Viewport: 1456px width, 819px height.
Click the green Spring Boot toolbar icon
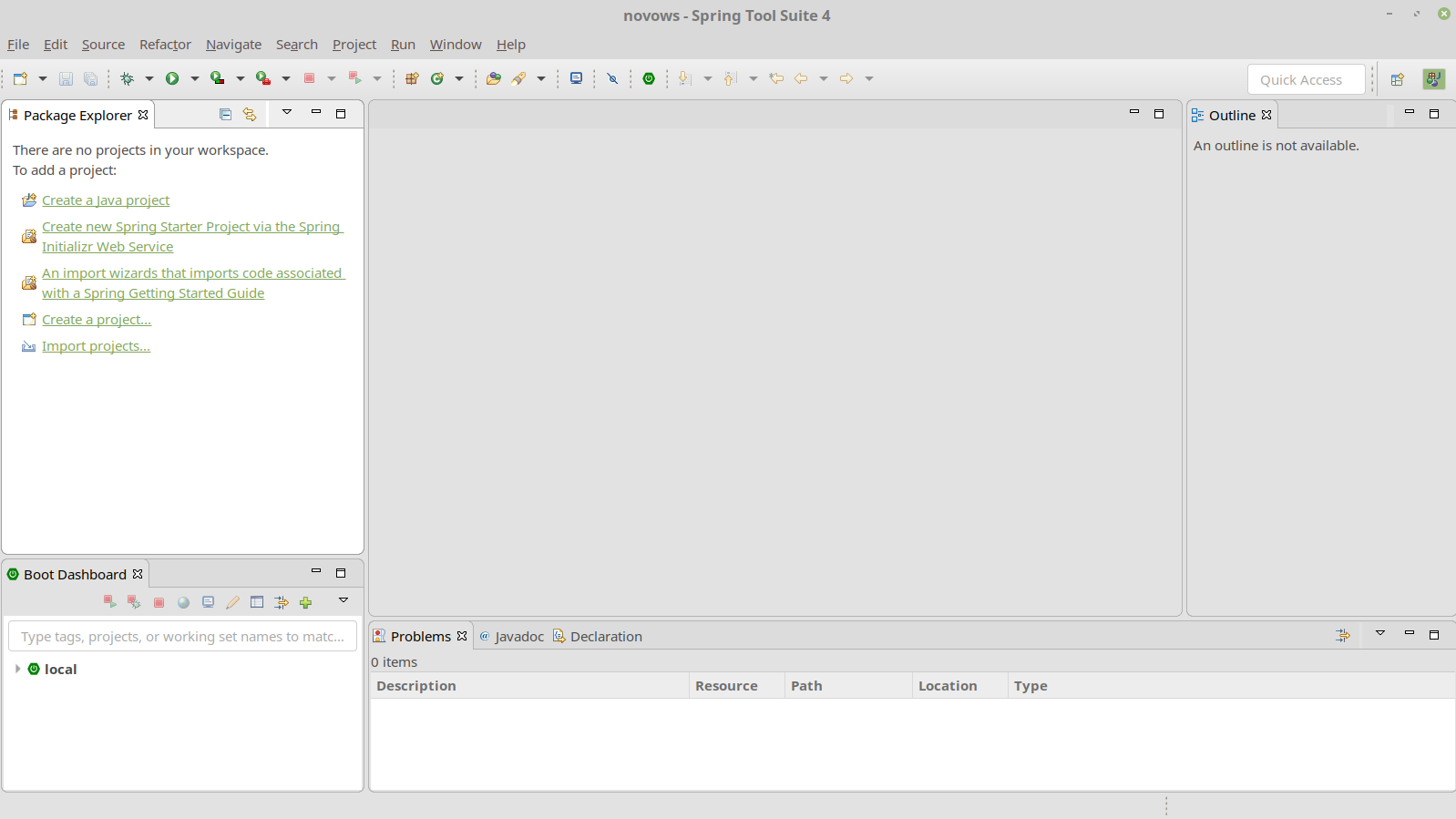[x=649, y=79]
